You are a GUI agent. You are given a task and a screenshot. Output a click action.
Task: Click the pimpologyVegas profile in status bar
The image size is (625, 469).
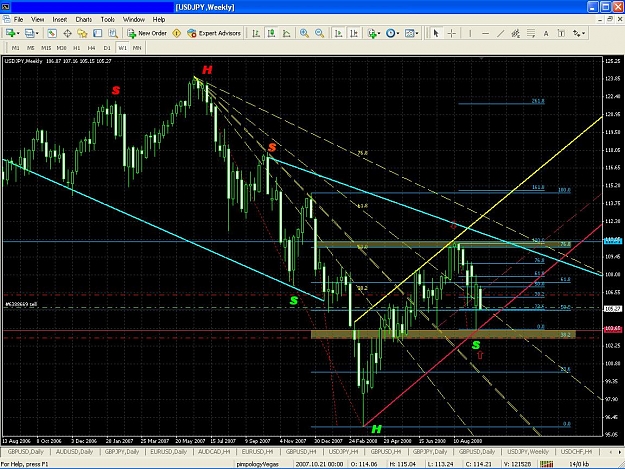coord(257,464)
